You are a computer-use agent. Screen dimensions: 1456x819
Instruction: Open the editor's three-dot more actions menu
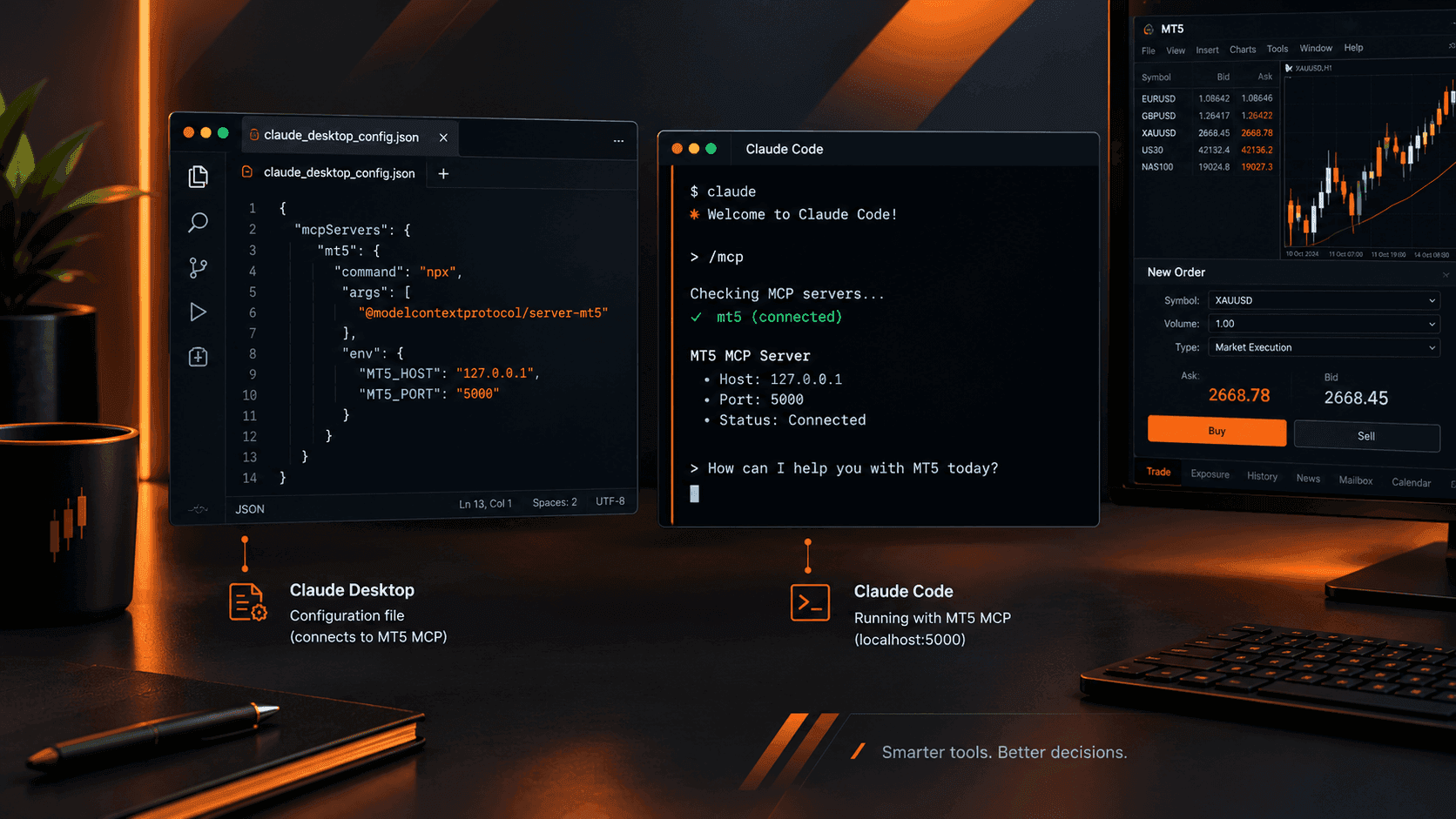[x=618, y=141]
